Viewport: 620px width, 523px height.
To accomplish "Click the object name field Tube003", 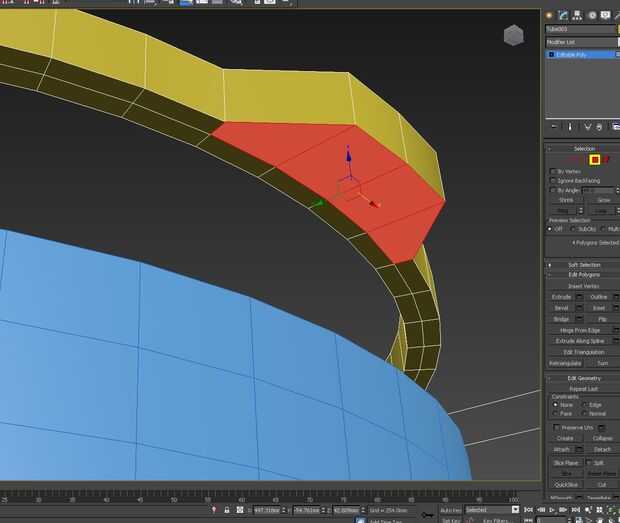I will click(580, 29).
